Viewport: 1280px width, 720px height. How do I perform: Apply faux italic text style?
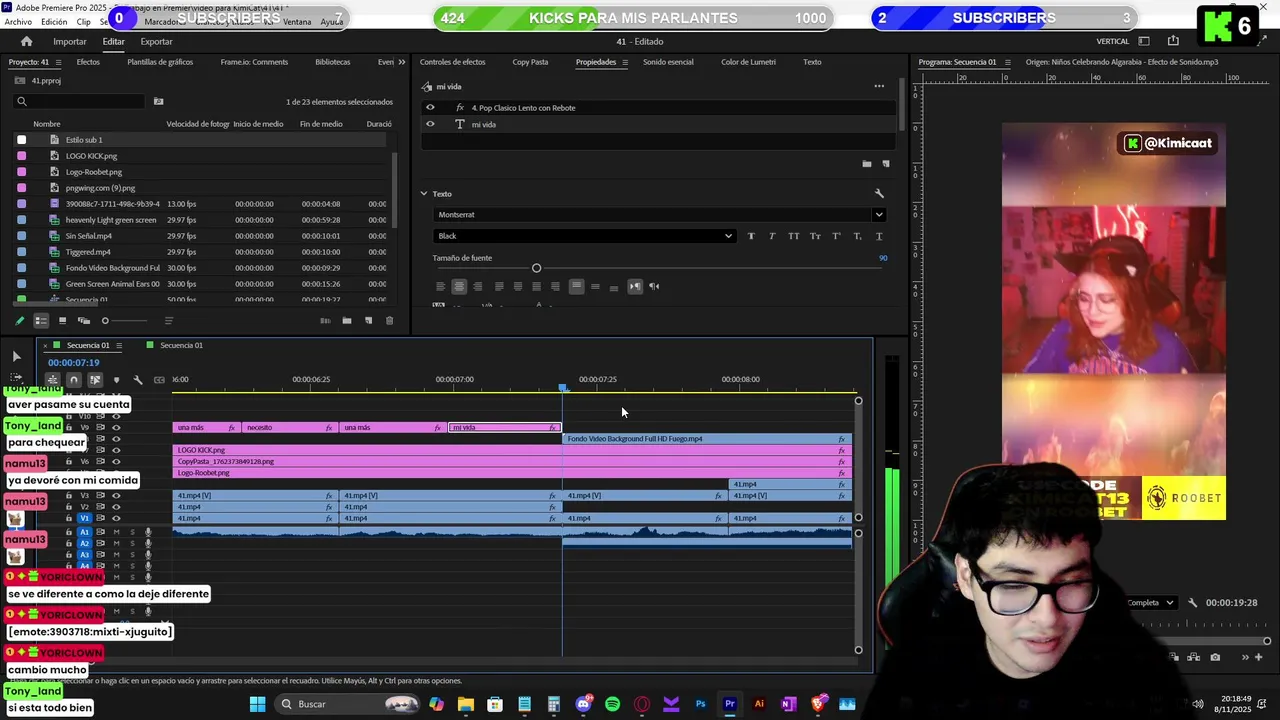[x=772, y=236]
